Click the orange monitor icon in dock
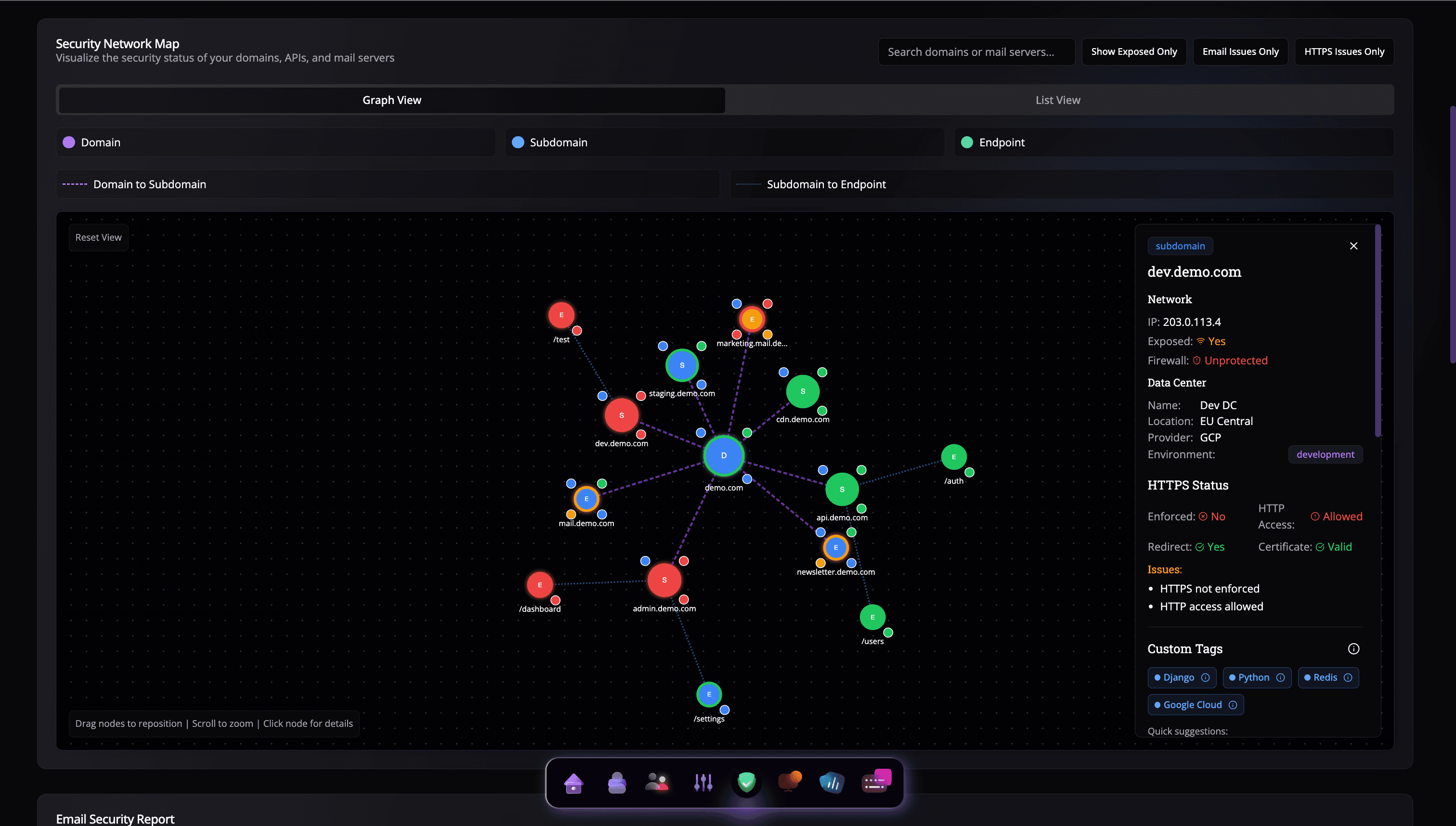Viewport: 1456px width, 826px height. coord(789,782)
